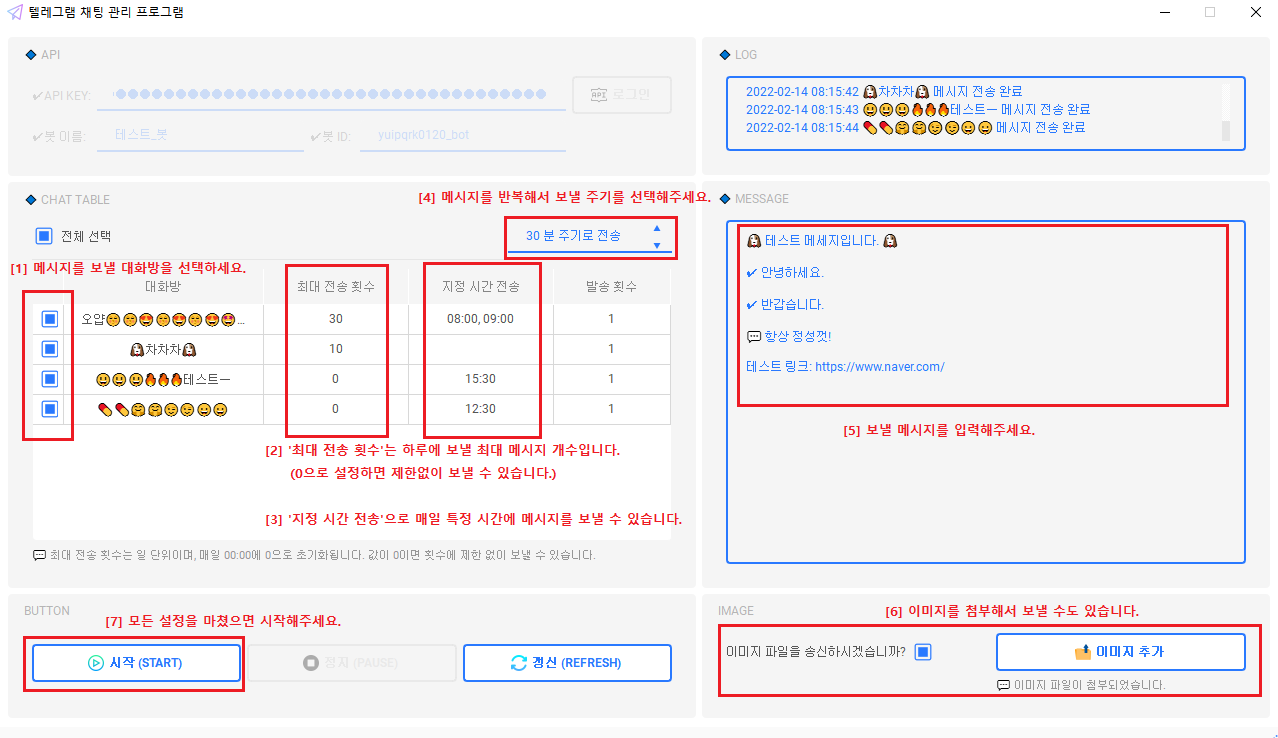Click the APT icon on the 로그인 button
This screenshot has width=1278, height=738.
coord(599,94)
